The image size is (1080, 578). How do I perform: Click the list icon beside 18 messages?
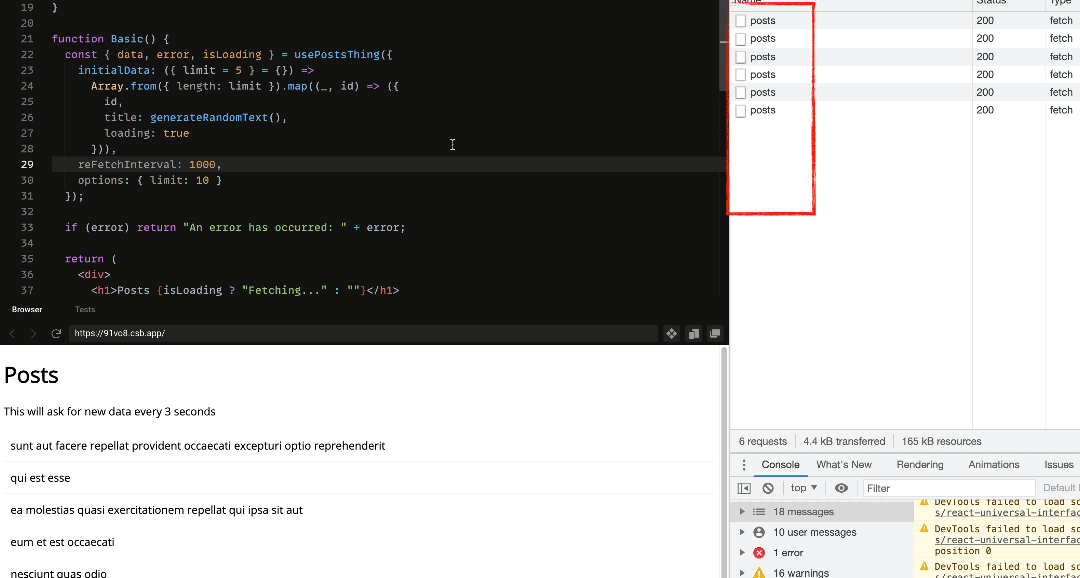point(759,512)
